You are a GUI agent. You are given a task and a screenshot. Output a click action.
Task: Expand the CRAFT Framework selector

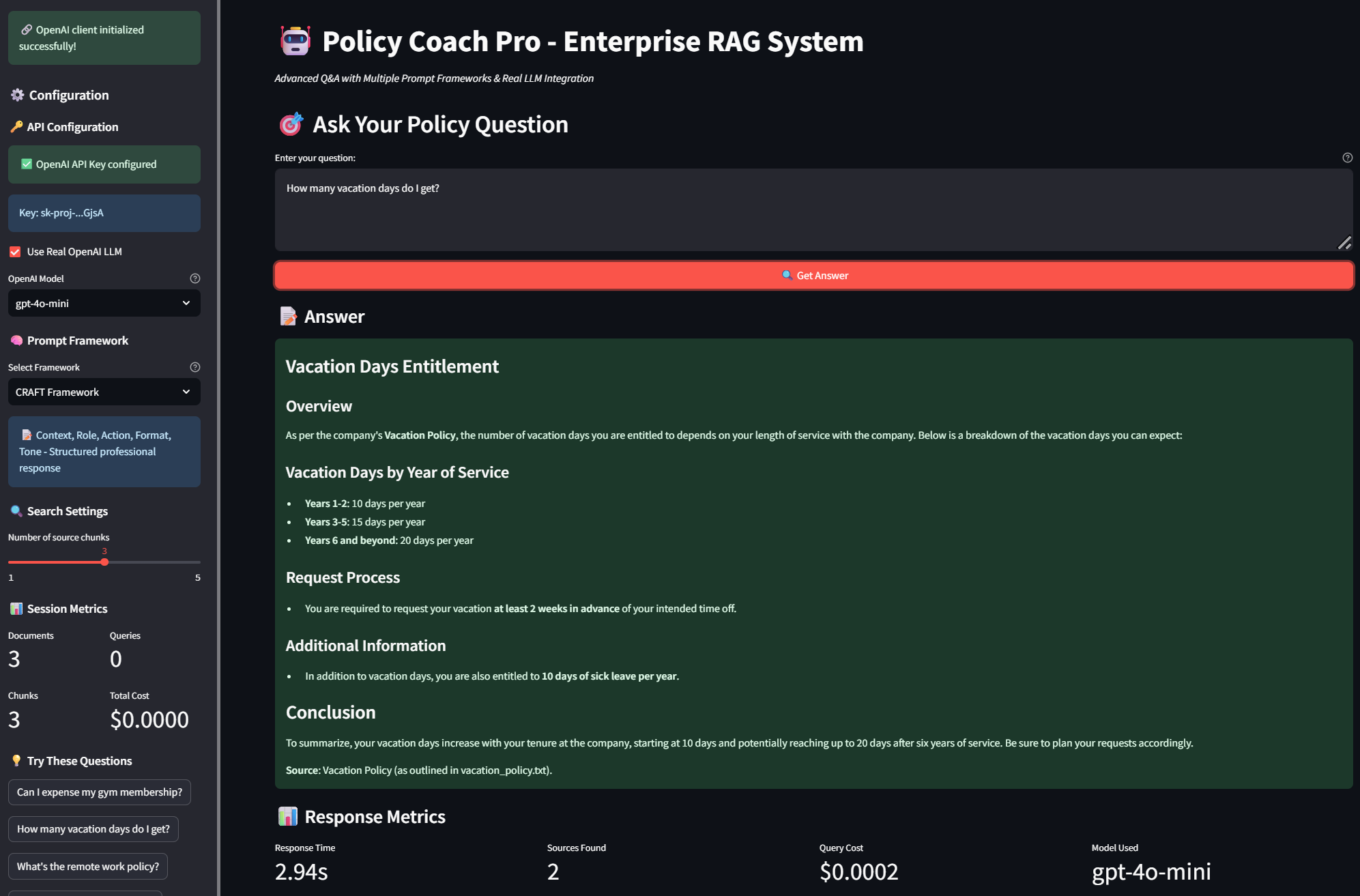pyautogui.click(x=104, y=392)
